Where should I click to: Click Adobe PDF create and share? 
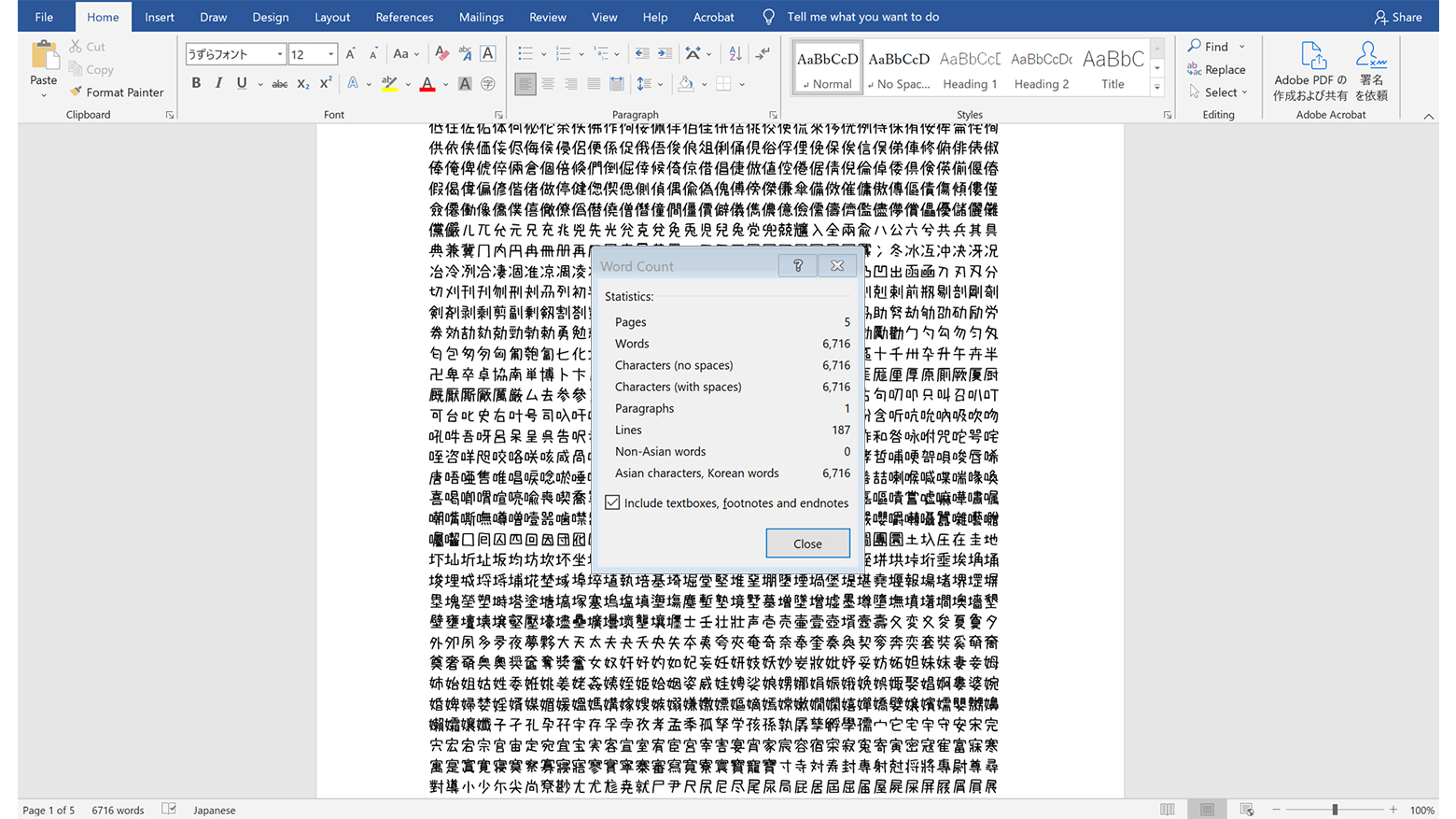(1310, 71)
